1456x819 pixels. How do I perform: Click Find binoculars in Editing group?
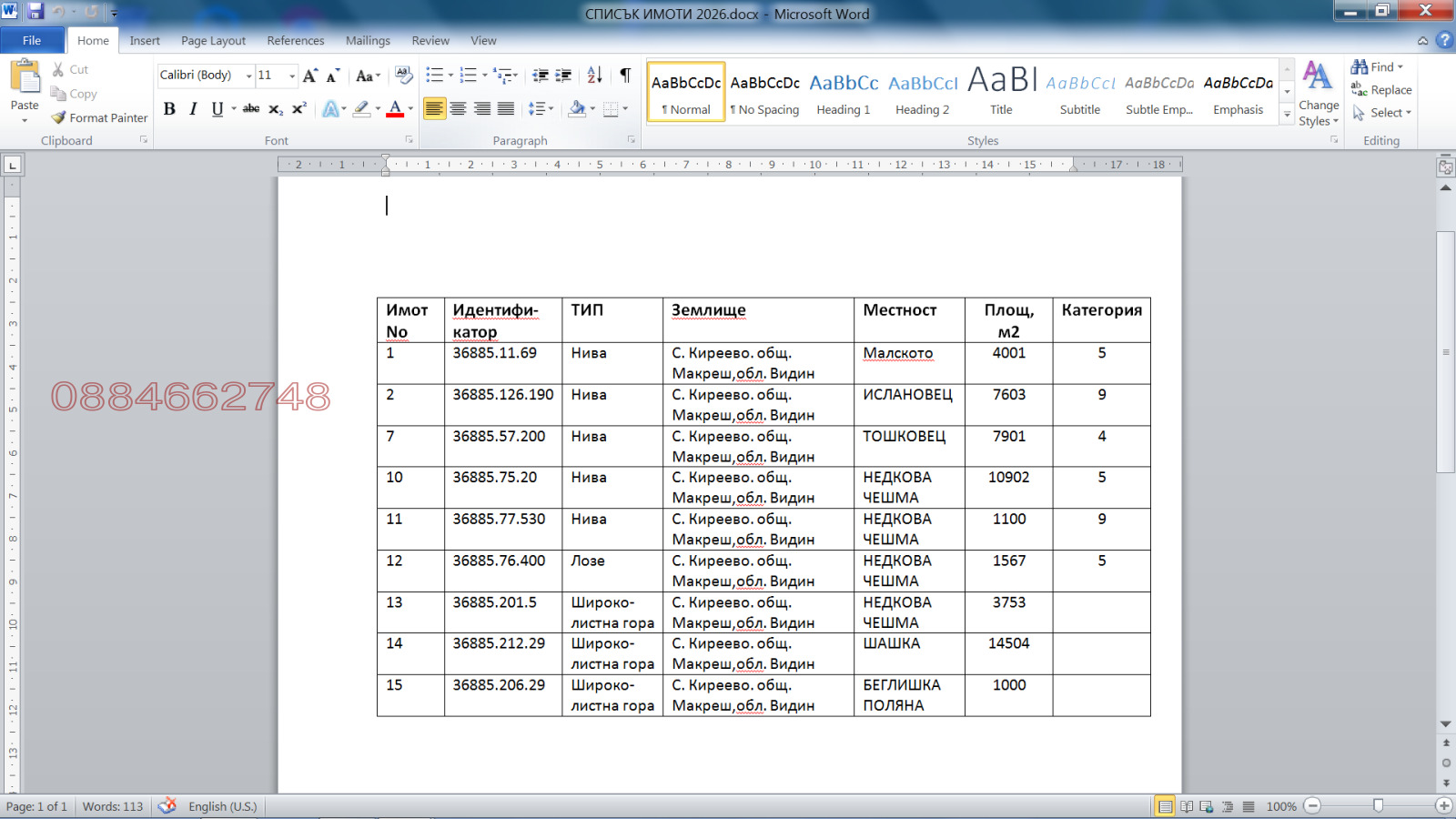[x=1377, y=67]
